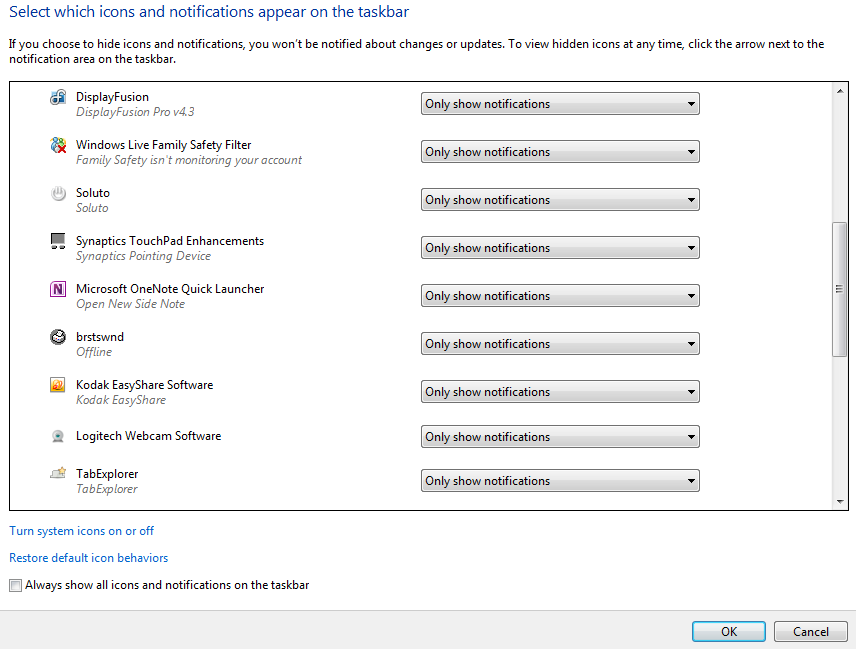Select the brstswnd icon
856x649 pixels.
58,337
